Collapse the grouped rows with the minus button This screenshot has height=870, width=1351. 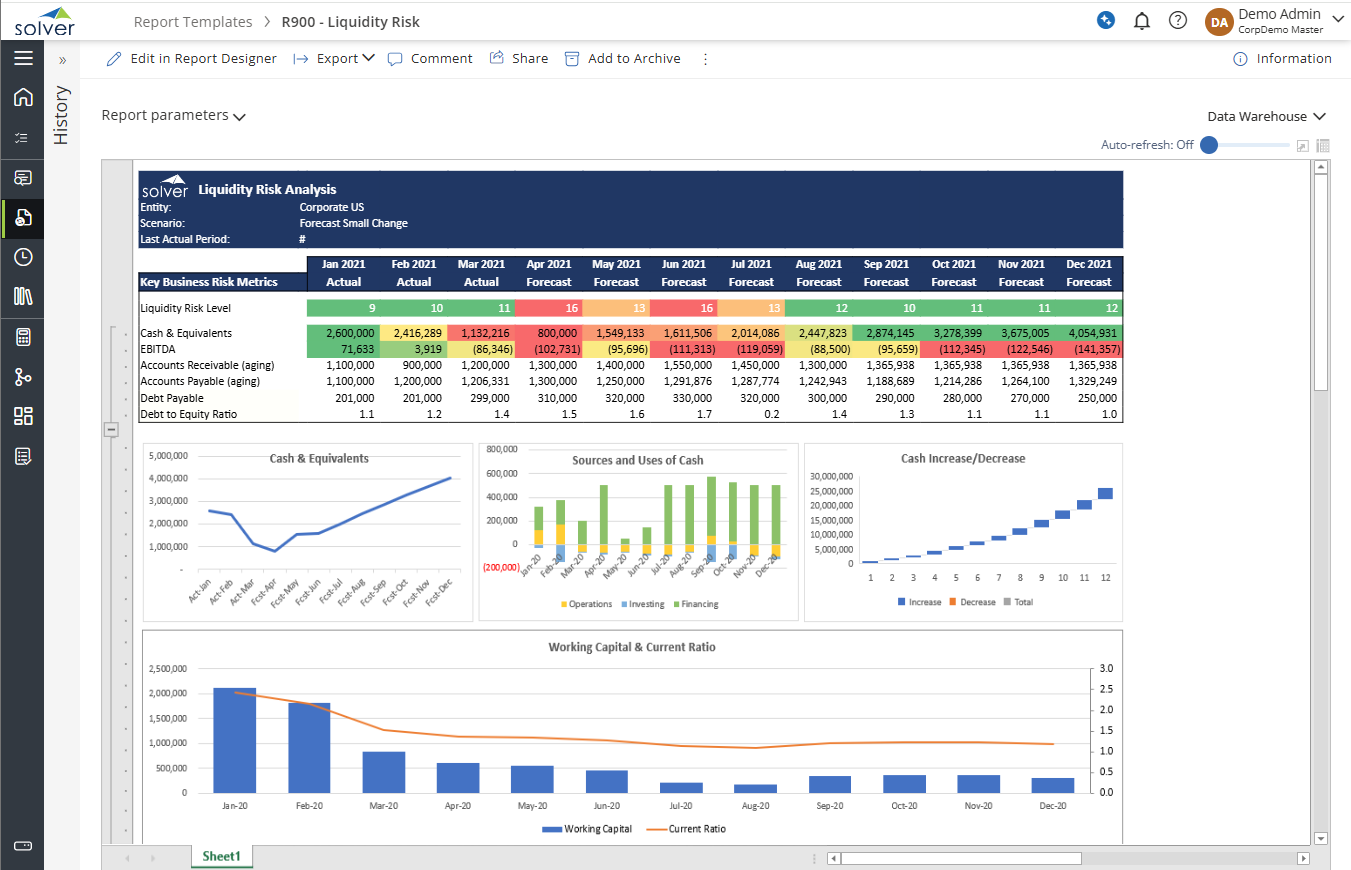111,430
